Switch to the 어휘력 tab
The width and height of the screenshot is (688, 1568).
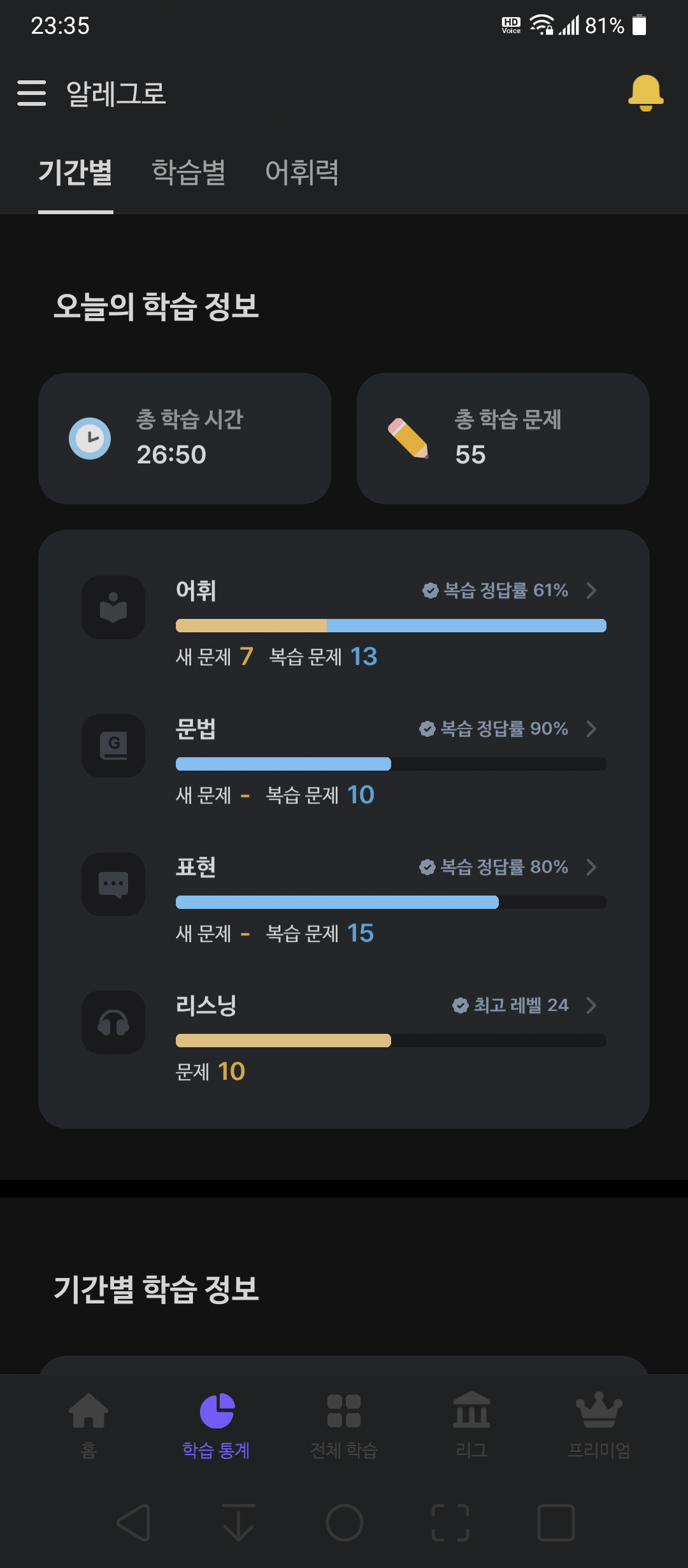click(302, 173)
